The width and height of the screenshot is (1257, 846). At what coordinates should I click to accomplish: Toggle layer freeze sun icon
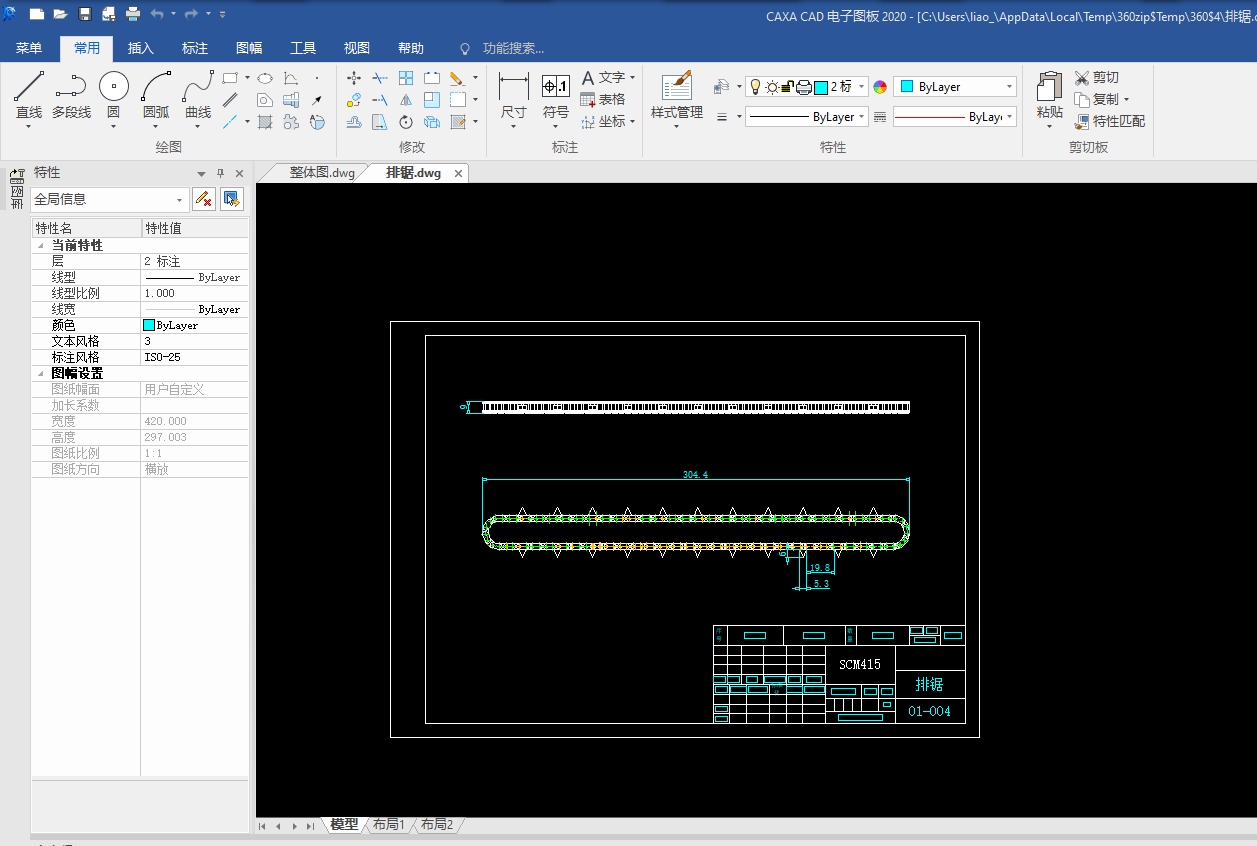click(x=772, y=87)
